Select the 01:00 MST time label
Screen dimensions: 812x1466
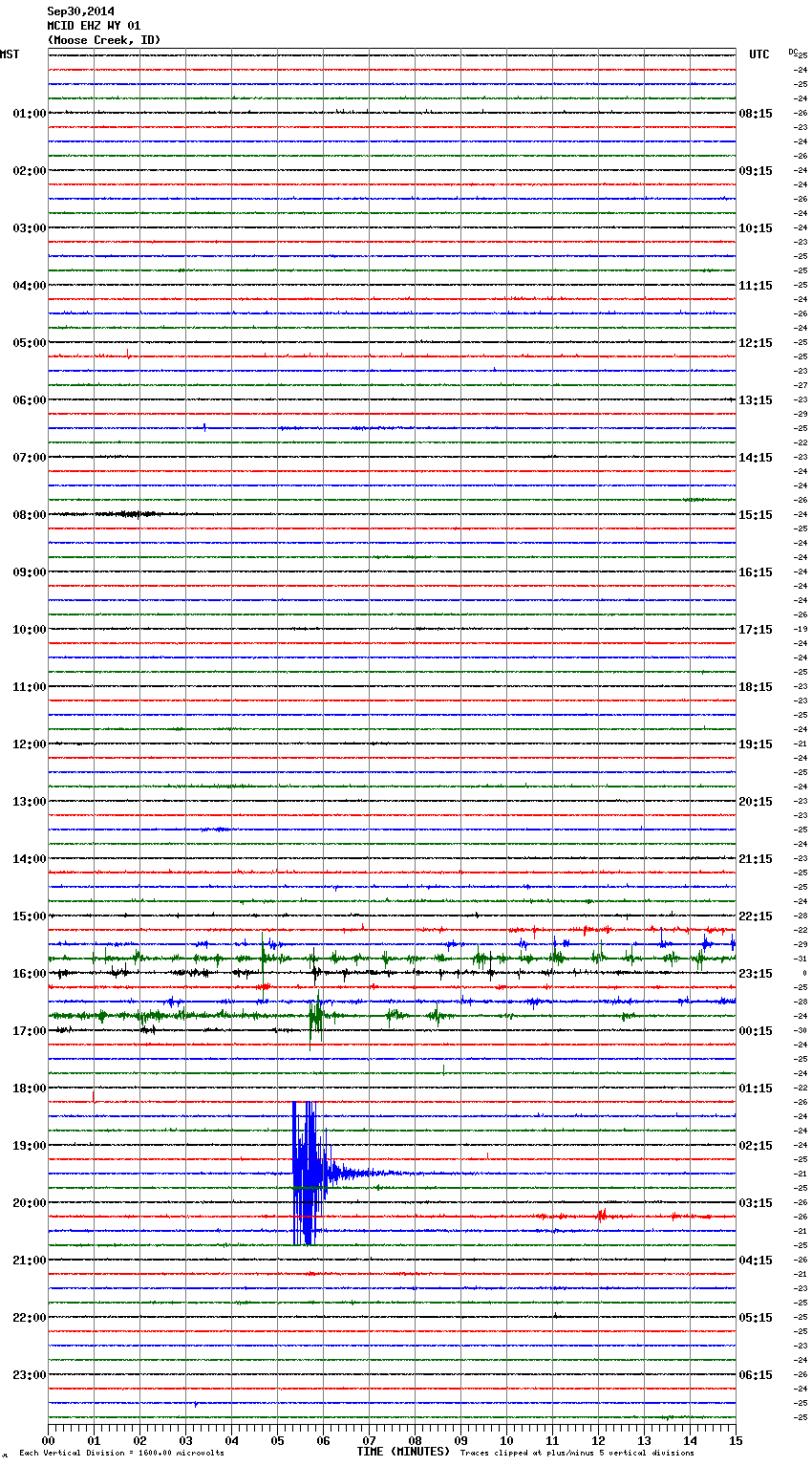click(30, 114)
